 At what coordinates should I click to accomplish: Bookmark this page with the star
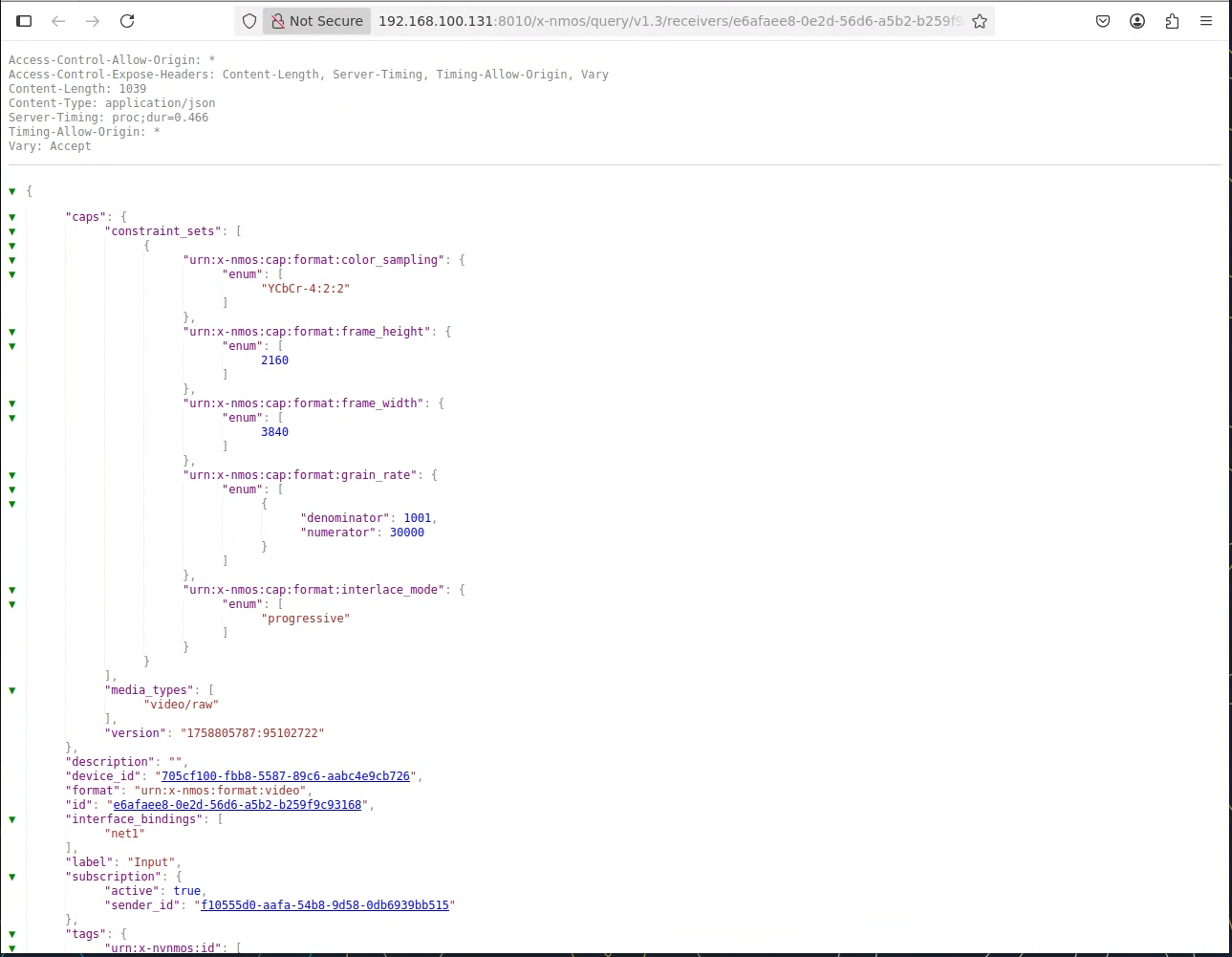click(980, 21)
